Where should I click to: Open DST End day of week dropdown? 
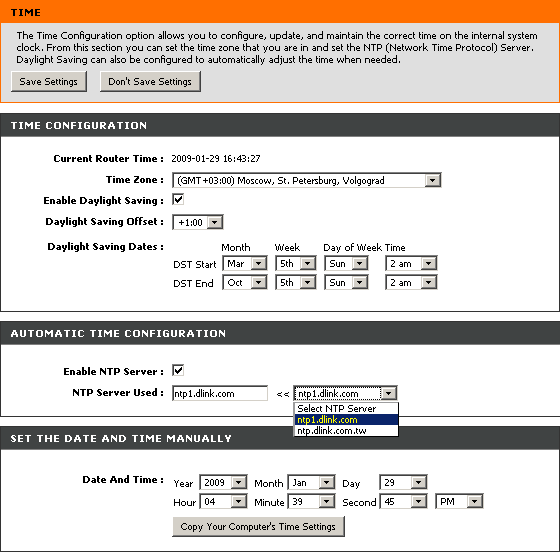point(346,282)
